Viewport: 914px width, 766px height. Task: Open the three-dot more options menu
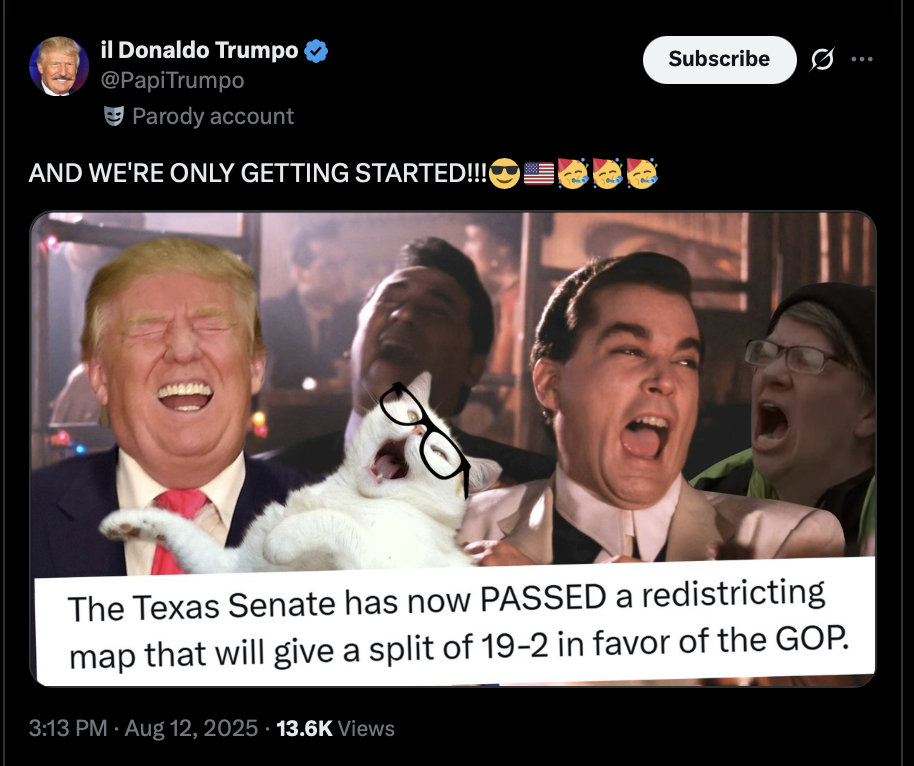862,59
